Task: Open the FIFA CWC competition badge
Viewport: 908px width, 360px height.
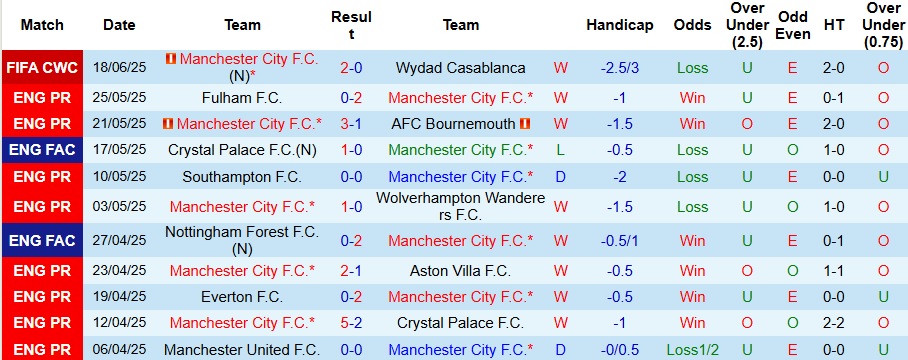Action: point(42,68)
